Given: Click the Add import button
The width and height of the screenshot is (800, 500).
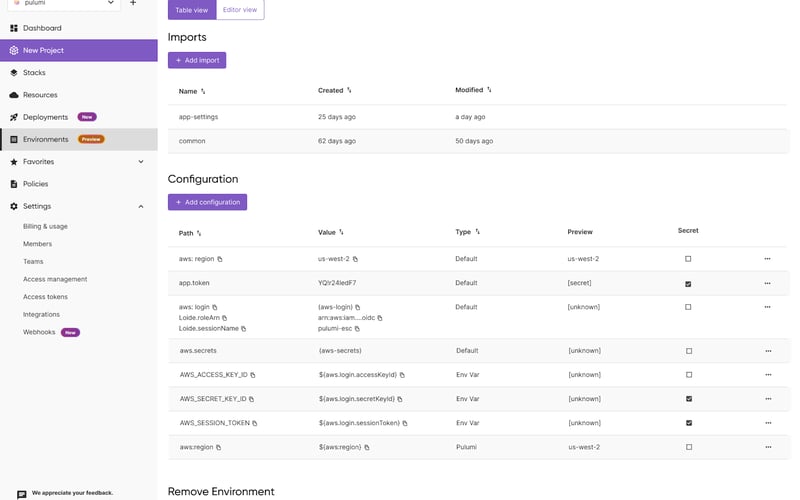Looking at the screenshot, I should click(x=197, y=60).
